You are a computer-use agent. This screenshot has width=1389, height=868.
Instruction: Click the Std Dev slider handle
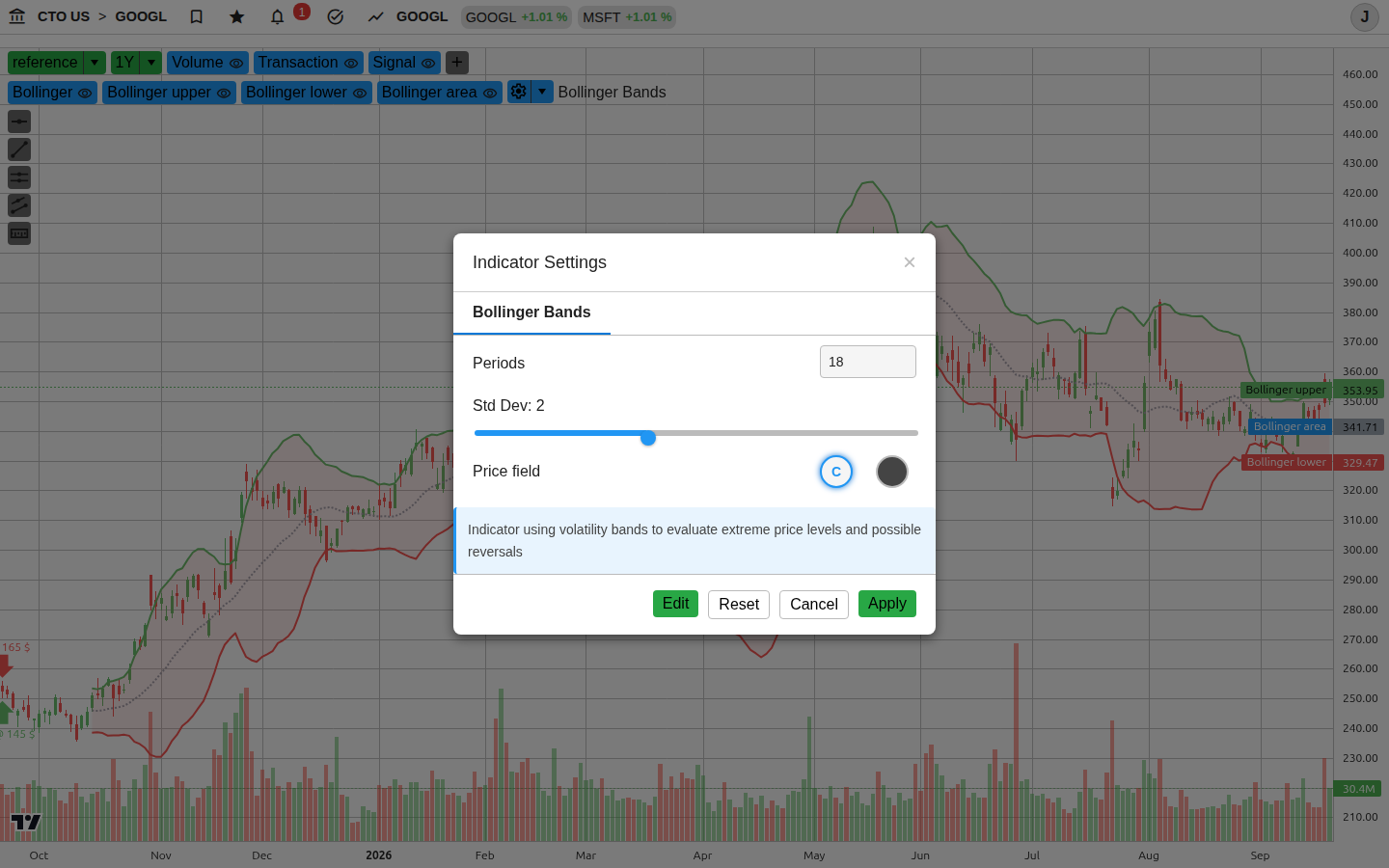tap(648, 438)
